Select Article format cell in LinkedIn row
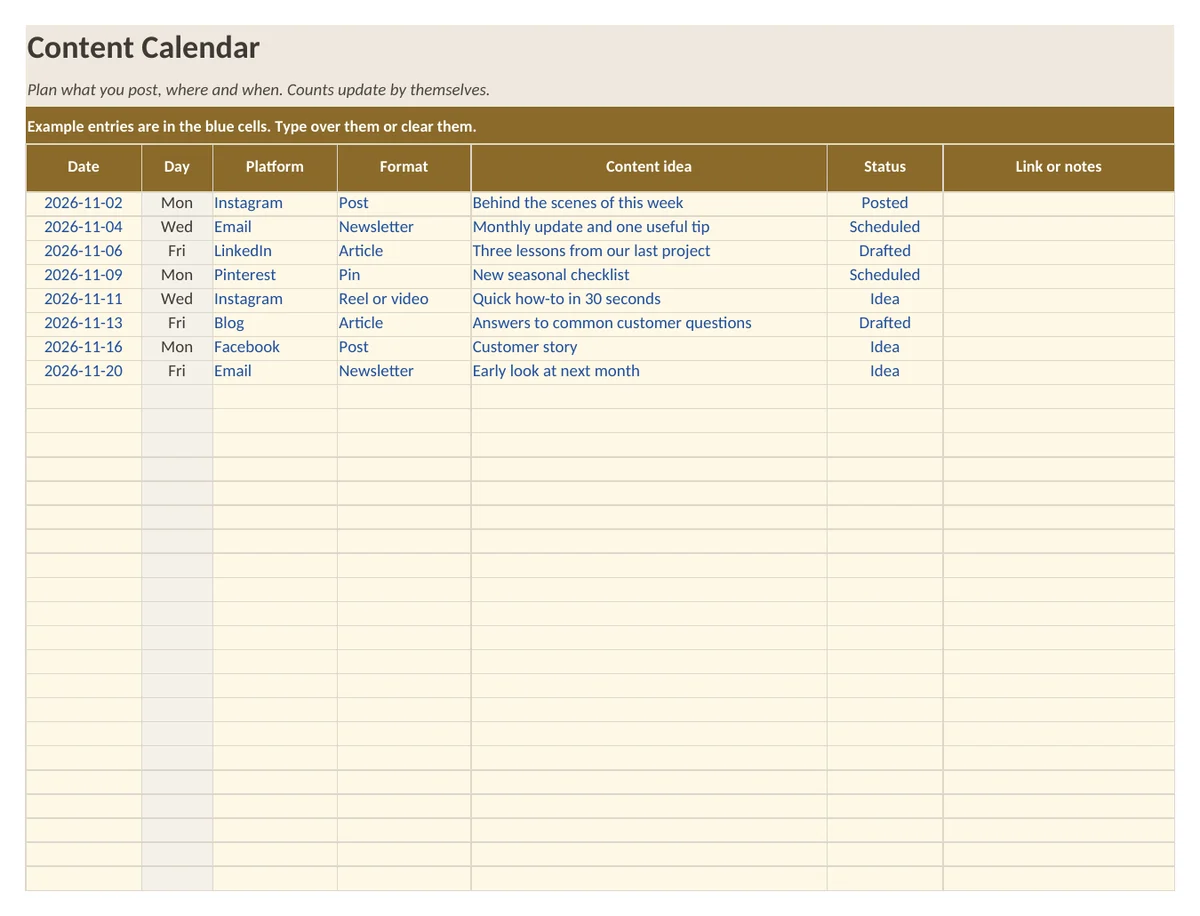Image resolution: width=1200 pixels, height=916 pixels. [404, 251]
